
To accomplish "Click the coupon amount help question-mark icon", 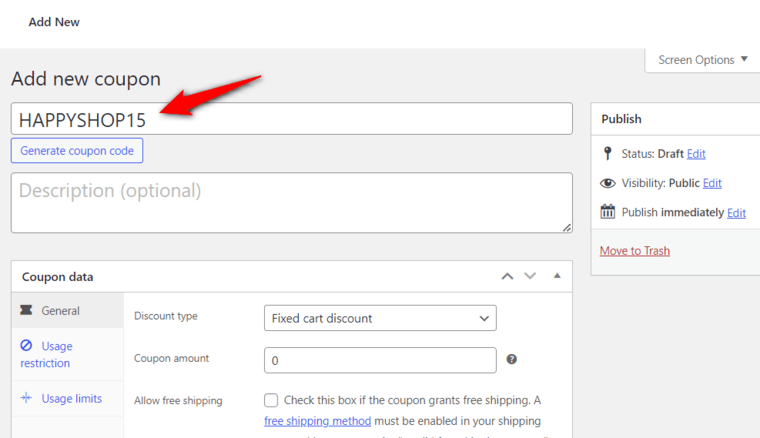I will (x=511, y=359).
